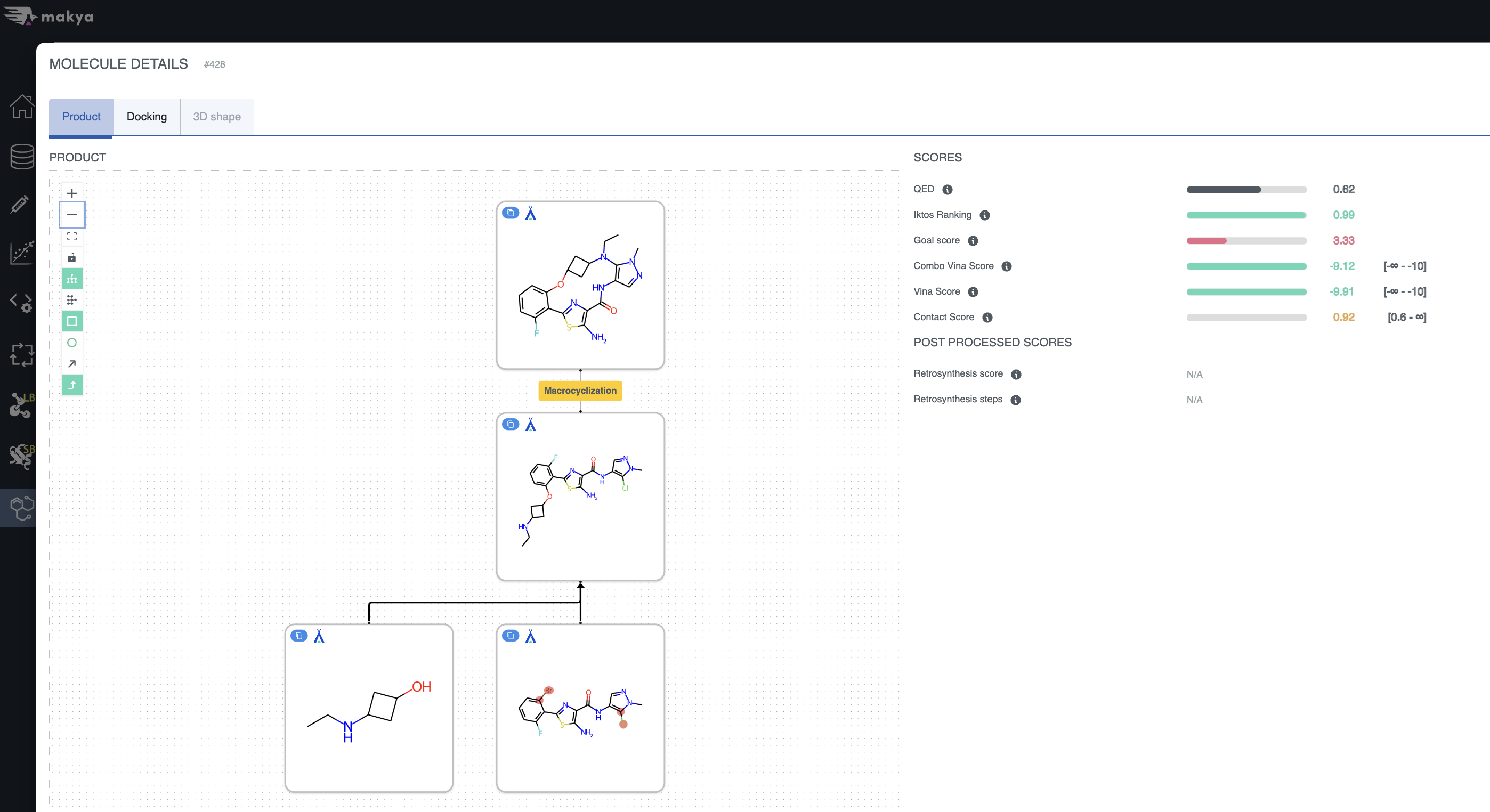This screenshot has height=812, width=1490.
Task: Select the horizontal tree layout icon
Action: (x=72, y=299)
